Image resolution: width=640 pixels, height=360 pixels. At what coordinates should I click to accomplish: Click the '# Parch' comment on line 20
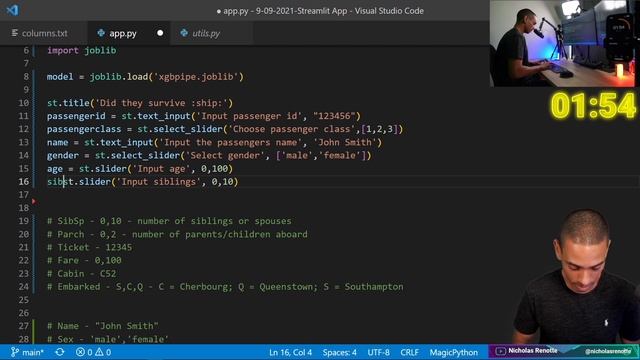[x=177, y=234]
